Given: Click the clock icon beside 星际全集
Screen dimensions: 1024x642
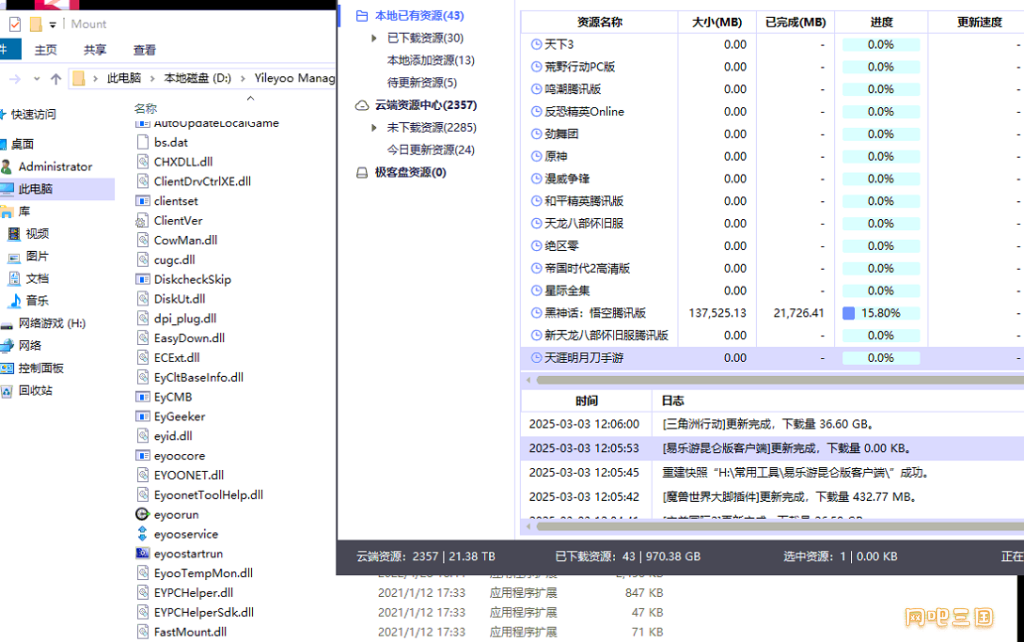Looking at the screenshot, I should tap(536, 291).
